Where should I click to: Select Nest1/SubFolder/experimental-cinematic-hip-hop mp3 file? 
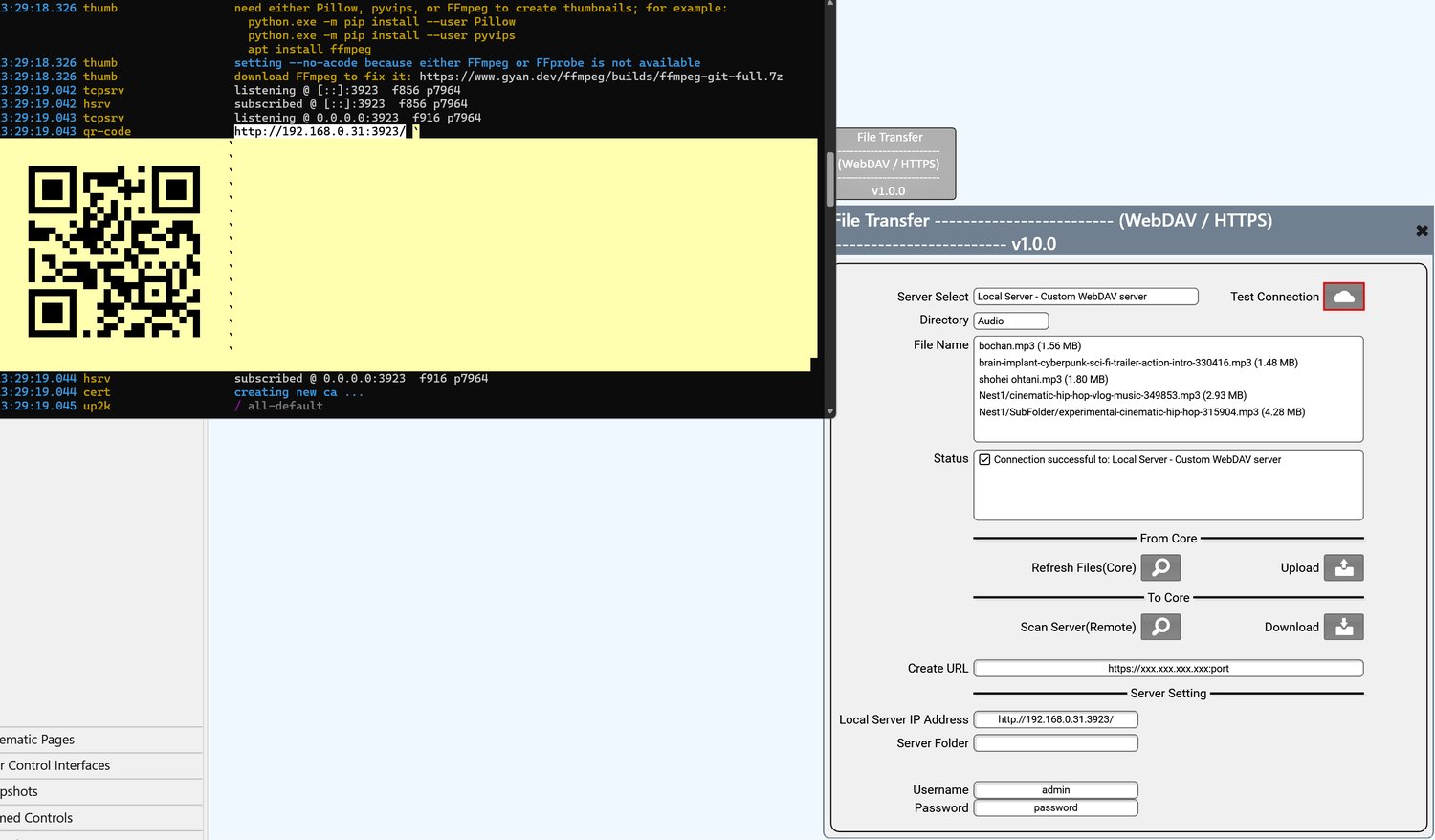tap(1141, 412)
